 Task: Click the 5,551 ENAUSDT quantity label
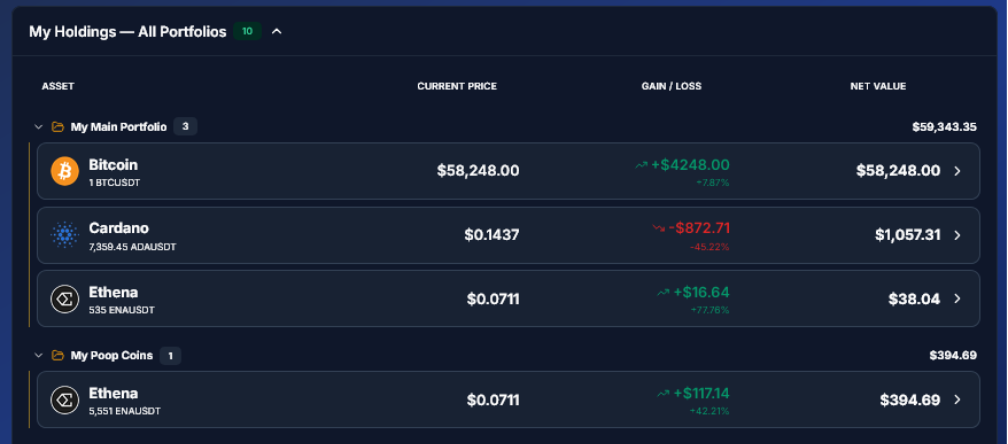125,411
